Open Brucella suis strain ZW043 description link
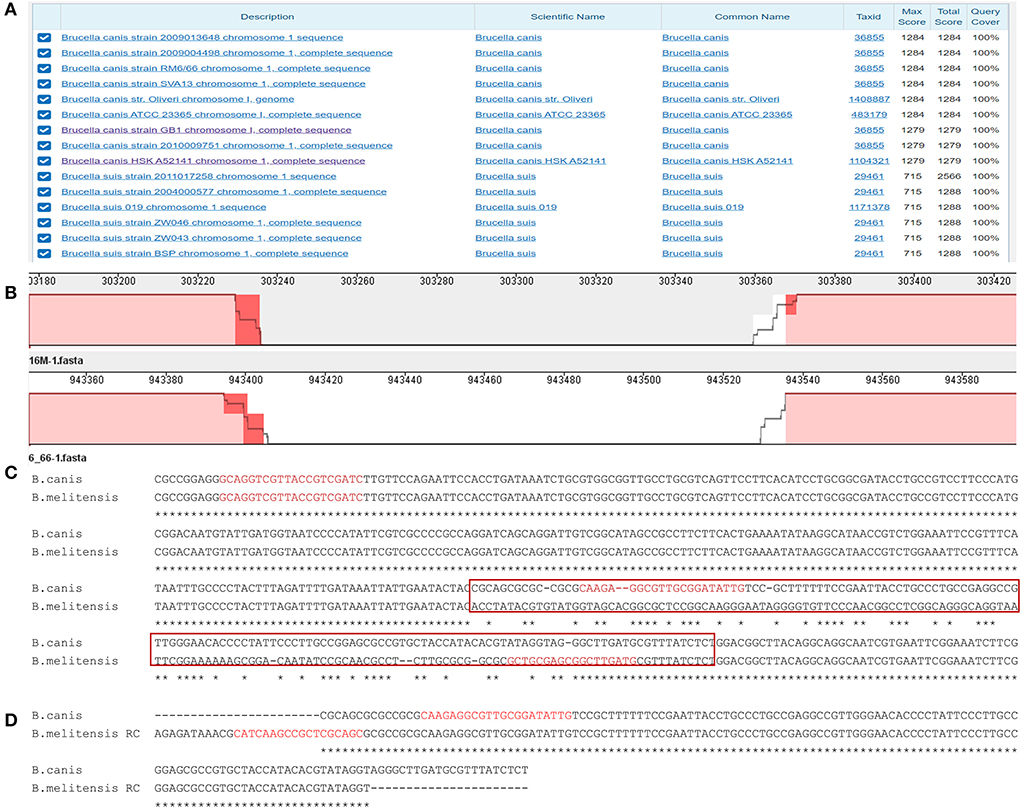This screenshot has height=808, width=1021. point(211,238)
